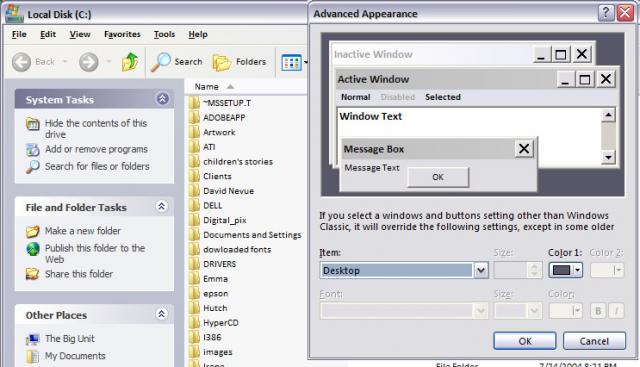The image size is (640, 367).
Task: Select the children's stories folder icon
Action: pyautogui.click(x=194, y=162)
